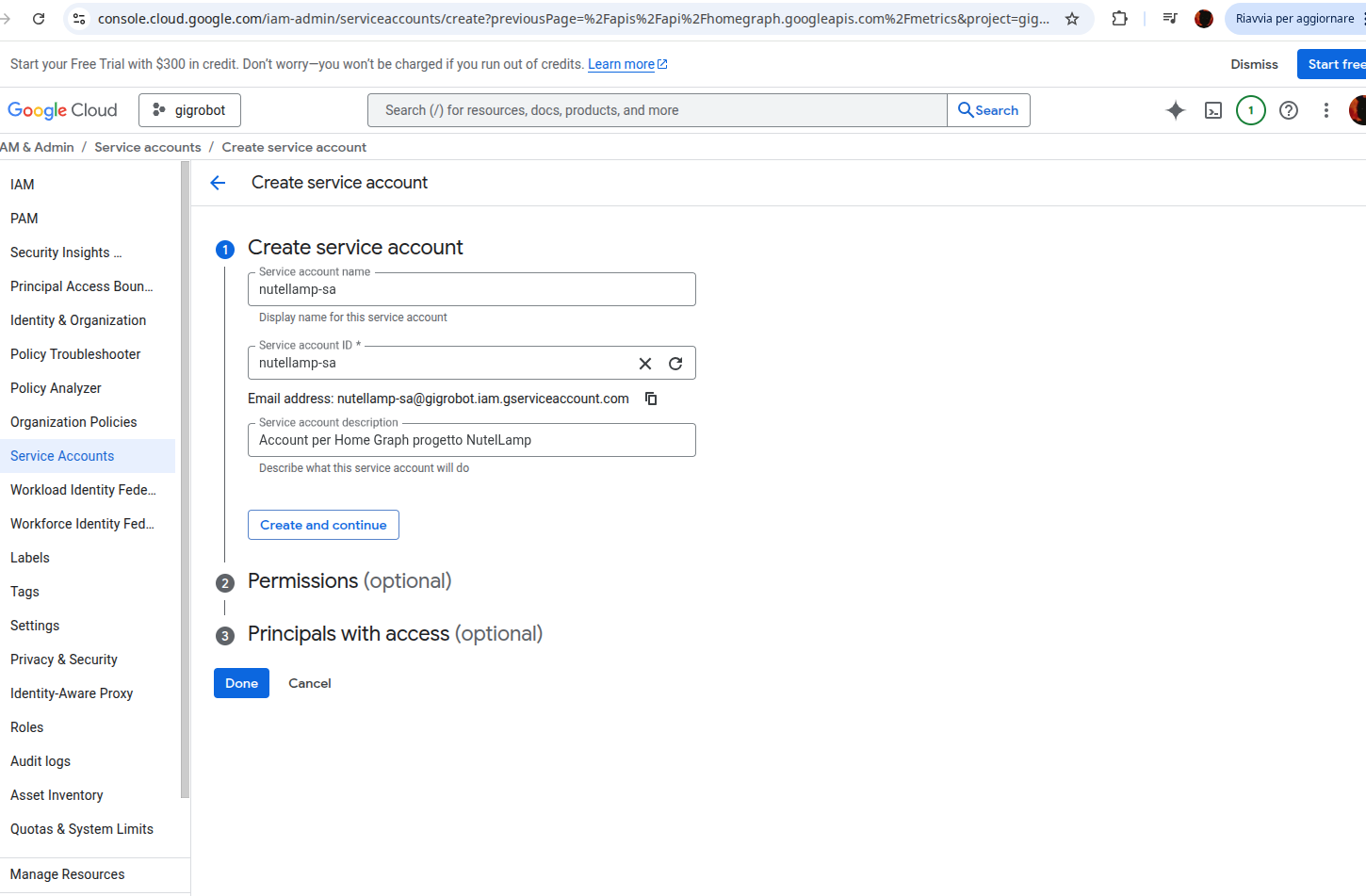The width and height of the screenshot is (1366, 896).
Task: Expand Principals with access step
Action: 395,634
